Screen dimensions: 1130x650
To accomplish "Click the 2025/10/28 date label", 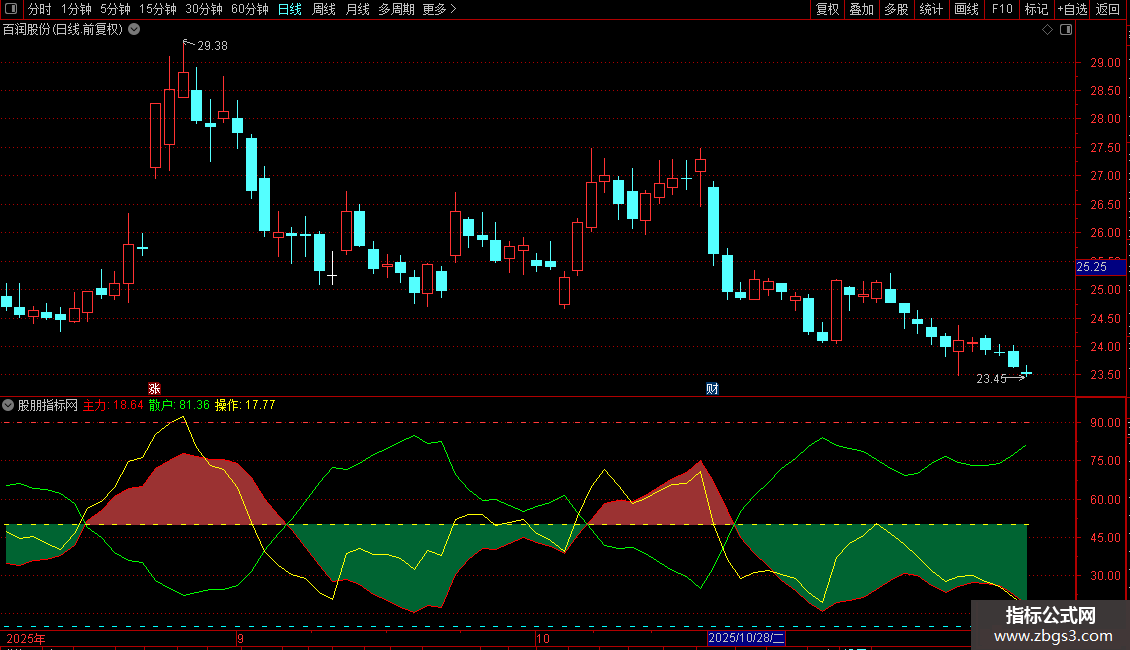I will point(746,638).
